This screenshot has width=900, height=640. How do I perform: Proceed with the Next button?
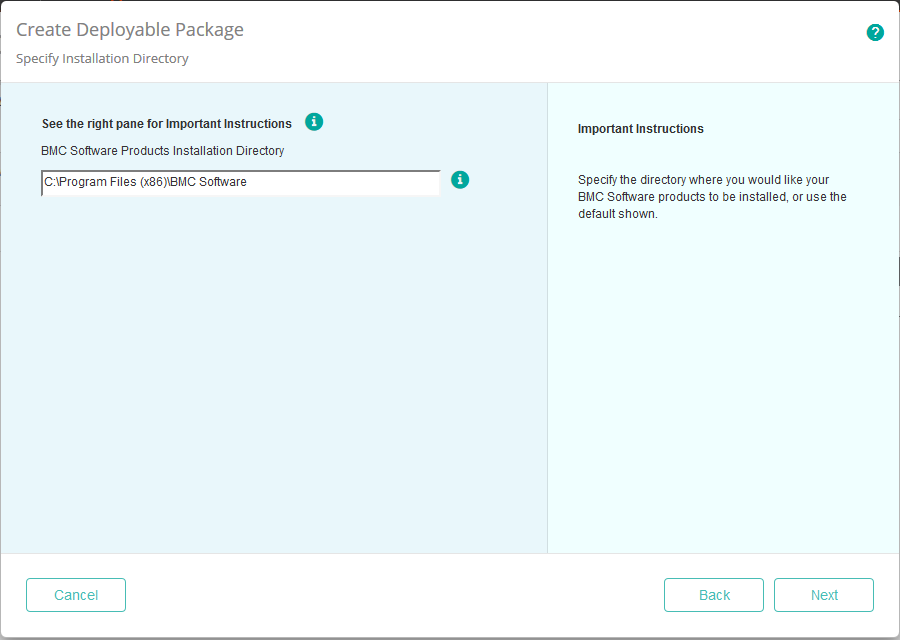tap(824, 595)
